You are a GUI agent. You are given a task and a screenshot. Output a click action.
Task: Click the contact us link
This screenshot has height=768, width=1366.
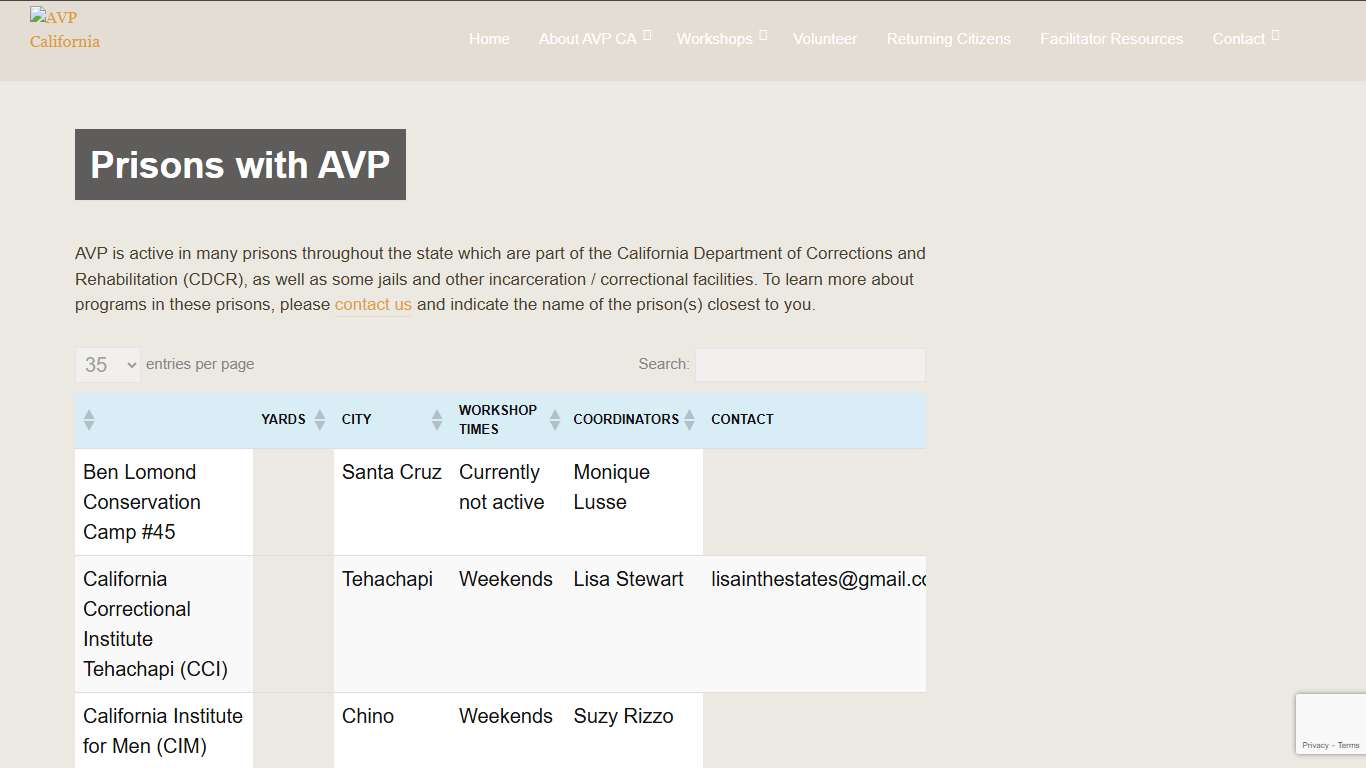(373, 304)
